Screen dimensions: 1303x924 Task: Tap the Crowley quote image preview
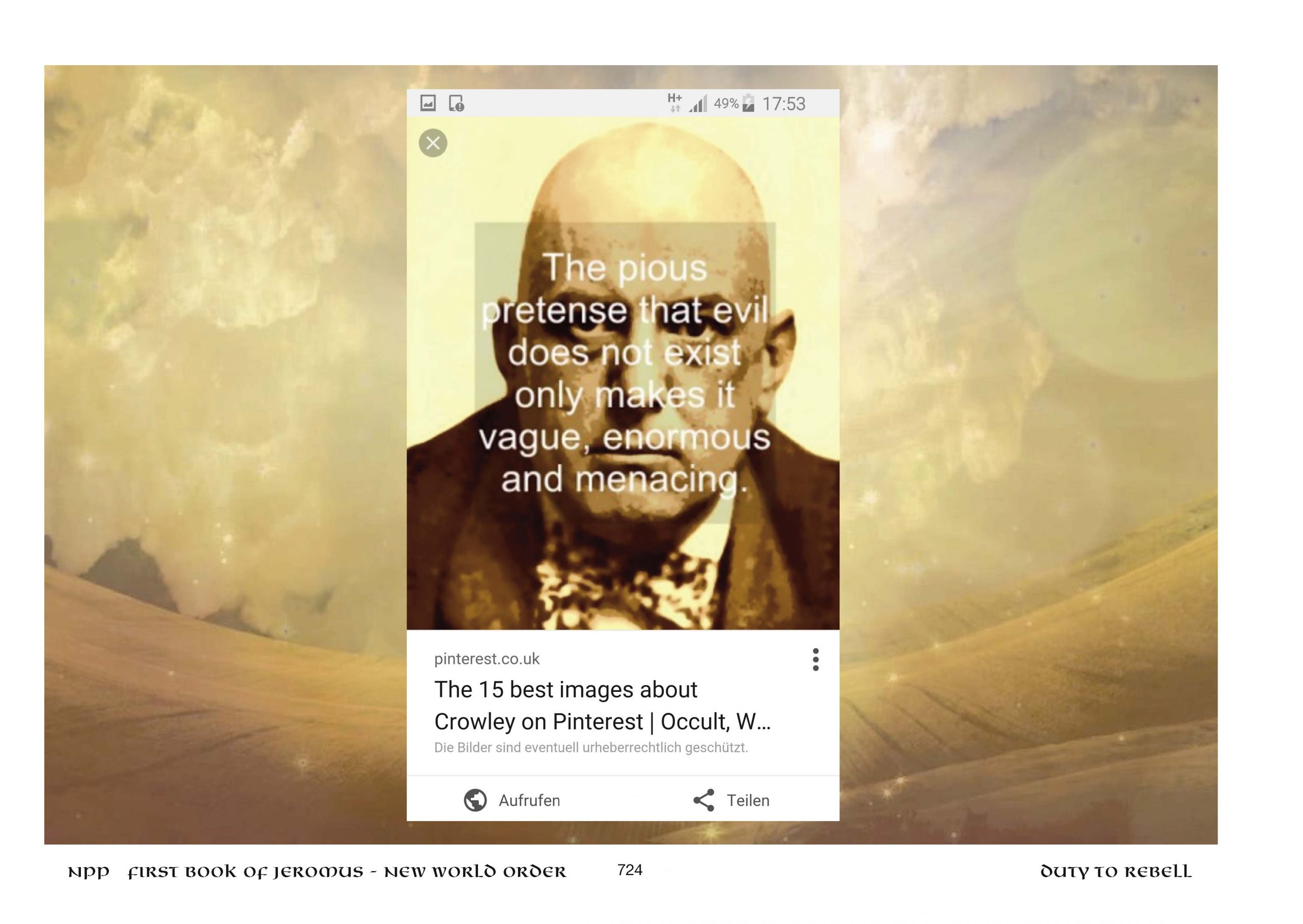coord(623,373)
